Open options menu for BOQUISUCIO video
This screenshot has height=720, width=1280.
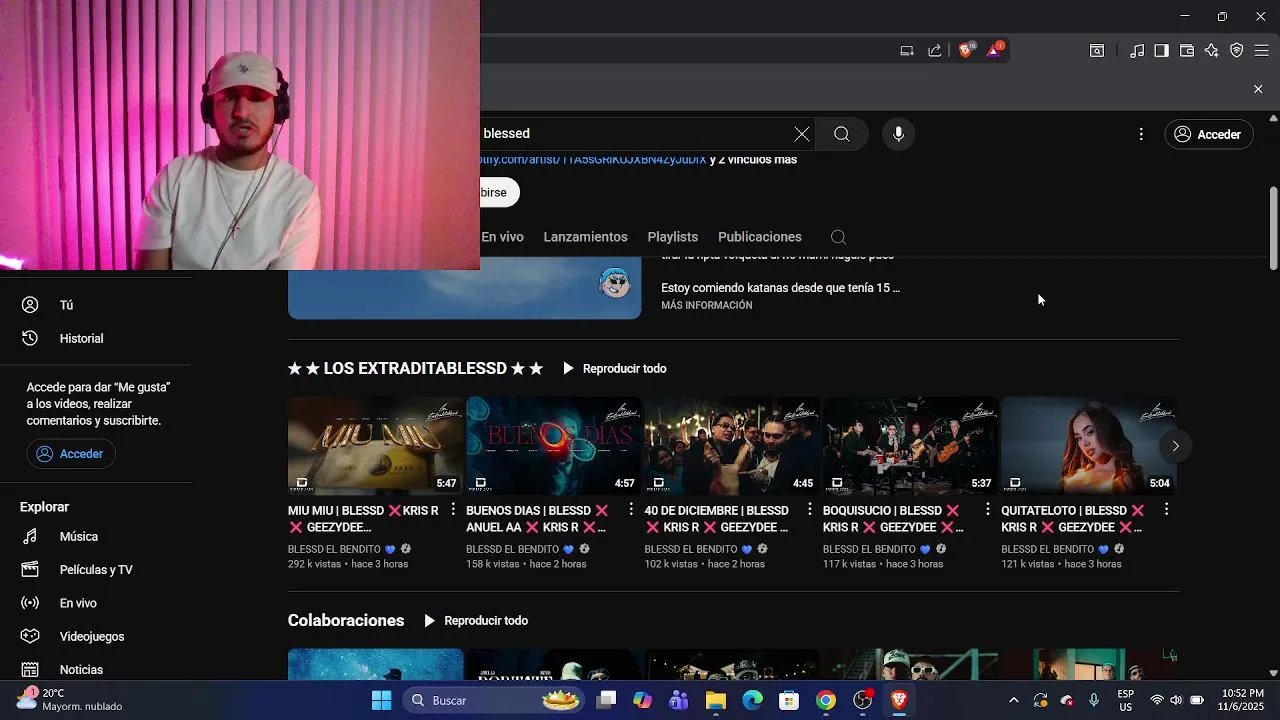point(988,510)
